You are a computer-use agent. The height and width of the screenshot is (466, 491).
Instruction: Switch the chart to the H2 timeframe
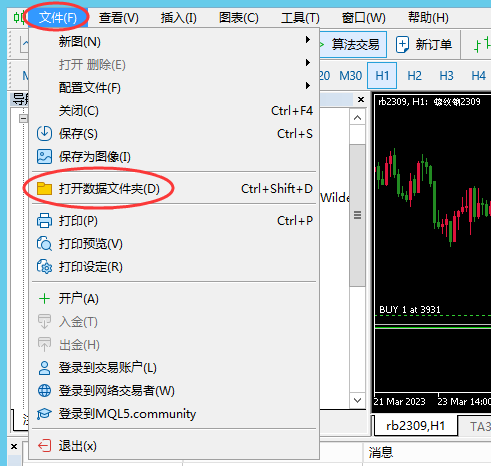click(x=414, y=76)
